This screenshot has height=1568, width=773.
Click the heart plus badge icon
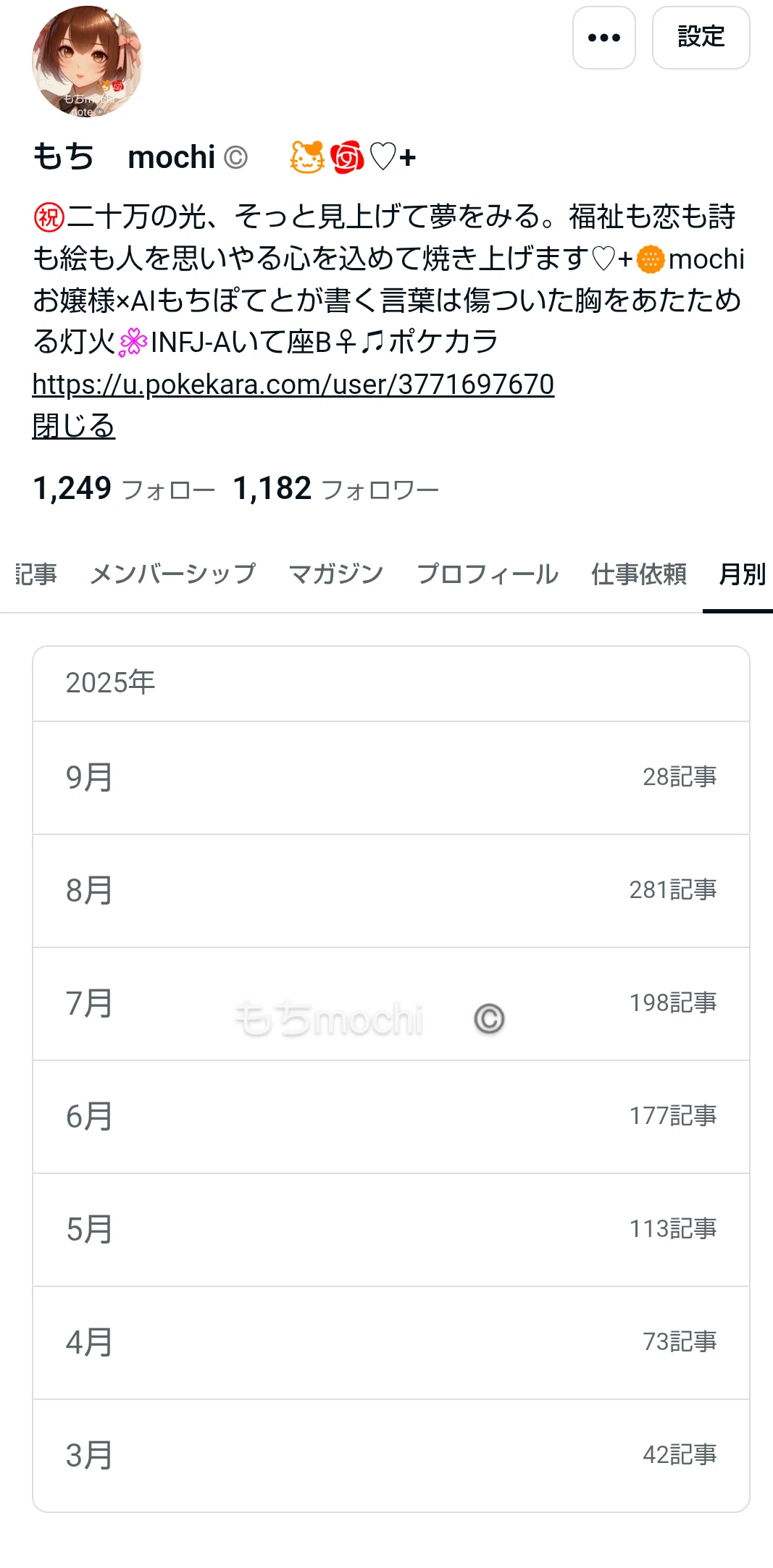coord(393,156)
